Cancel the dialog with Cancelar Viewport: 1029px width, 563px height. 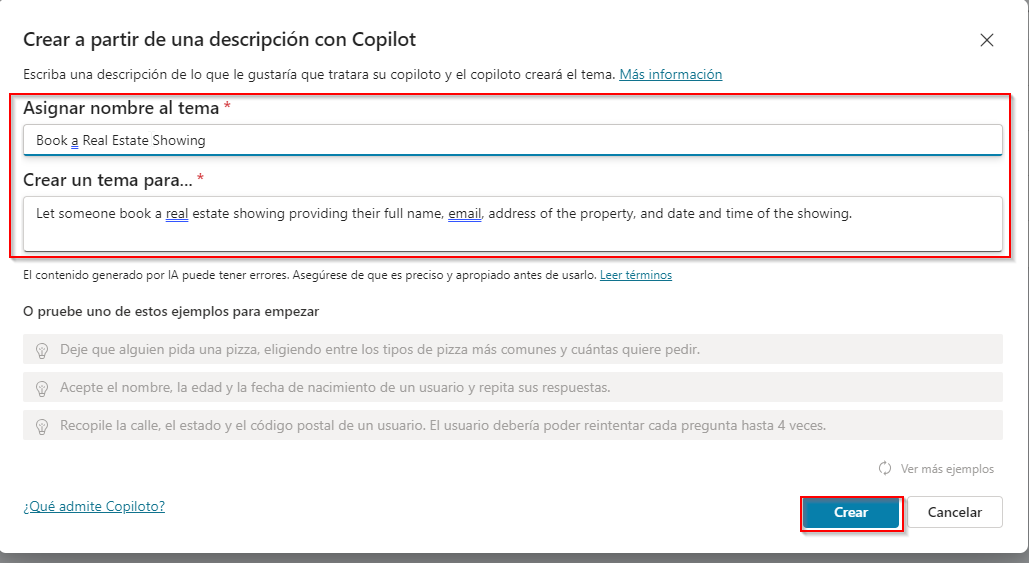pos(955,512)
